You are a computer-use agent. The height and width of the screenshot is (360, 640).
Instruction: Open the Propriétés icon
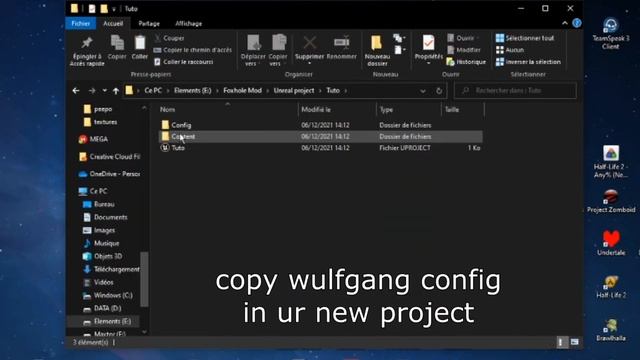coord(429,49)
